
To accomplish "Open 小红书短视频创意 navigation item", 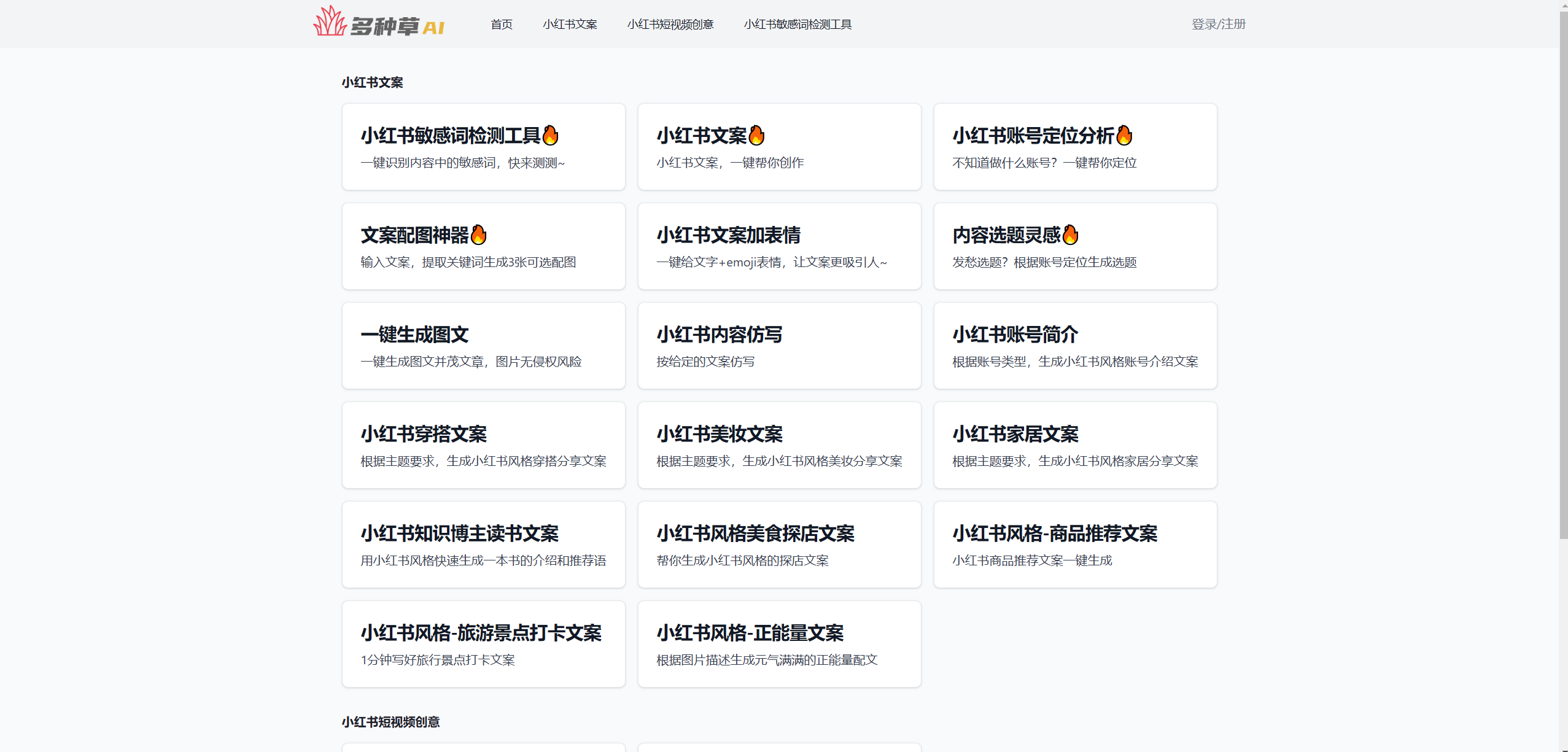I will pos(670,24).
